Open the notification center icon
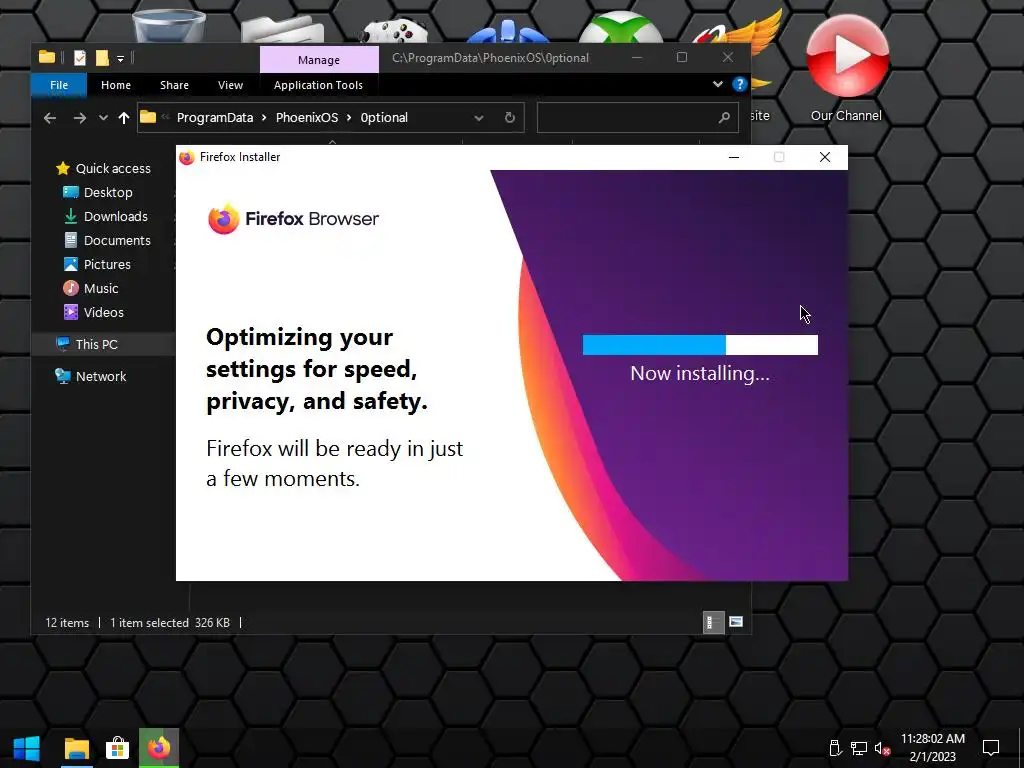The width and height of the screenshot is (1024, 768). point(991,748)
